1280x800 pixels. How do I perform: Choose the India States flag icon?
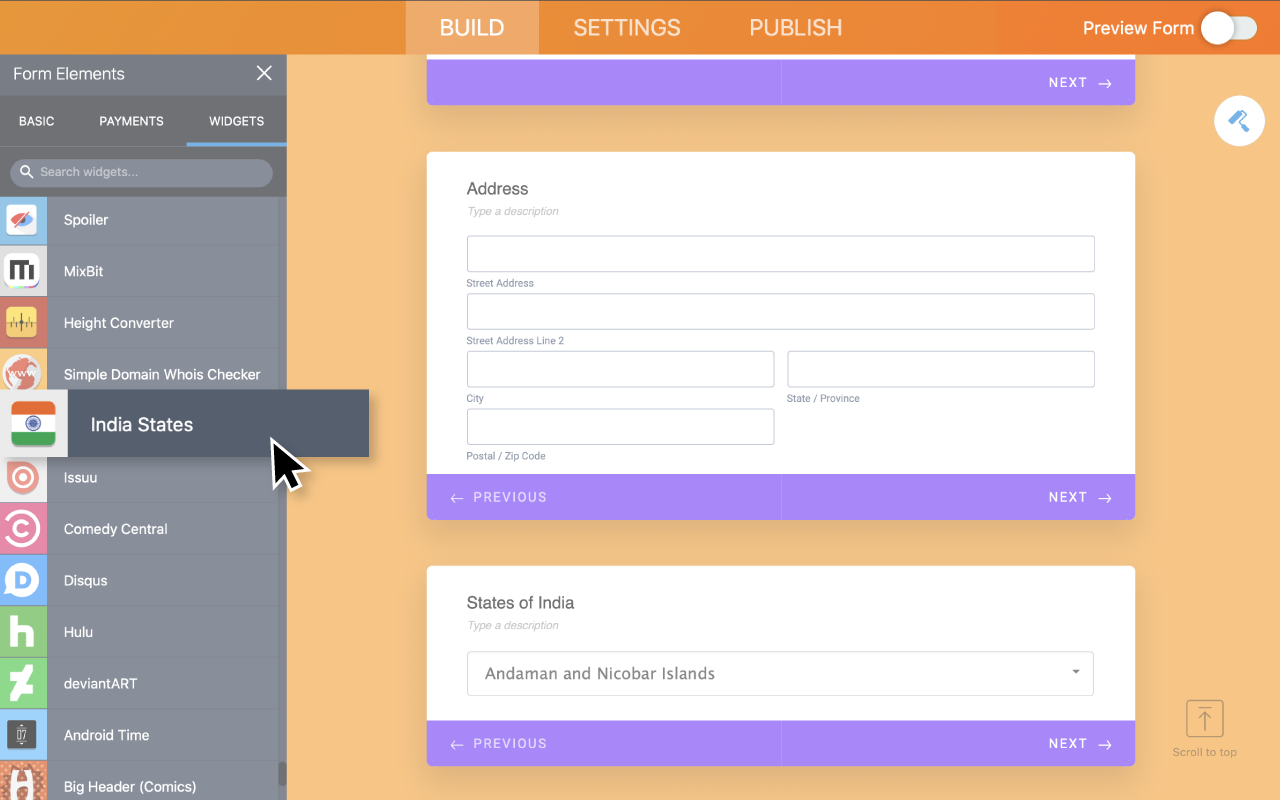33,424
